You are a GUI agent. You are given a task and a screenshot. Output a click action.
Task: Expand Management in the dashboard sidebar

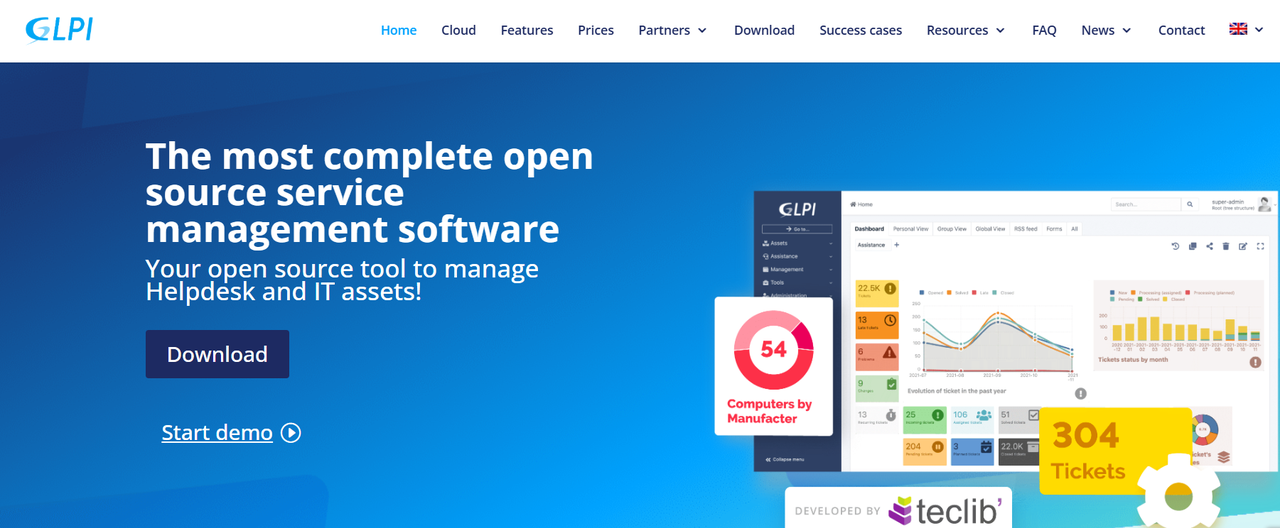coord(797,269)
